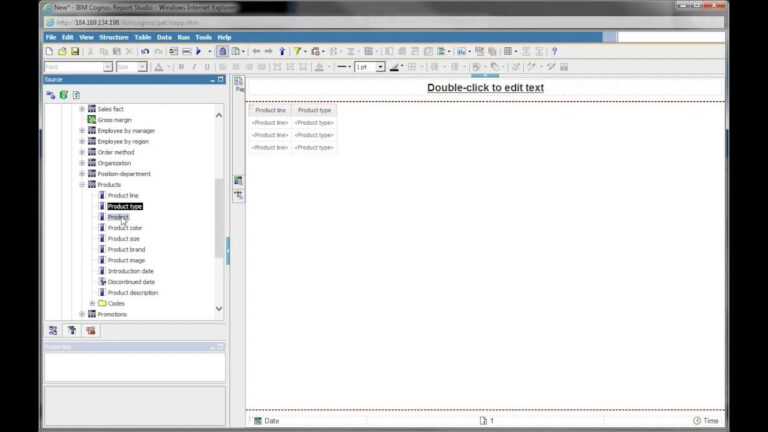Viewport: 768px width, 432px height.
Task: Click the document icon in Source pane toolbar
Action: pyautogui.click(x=76, y=95)
